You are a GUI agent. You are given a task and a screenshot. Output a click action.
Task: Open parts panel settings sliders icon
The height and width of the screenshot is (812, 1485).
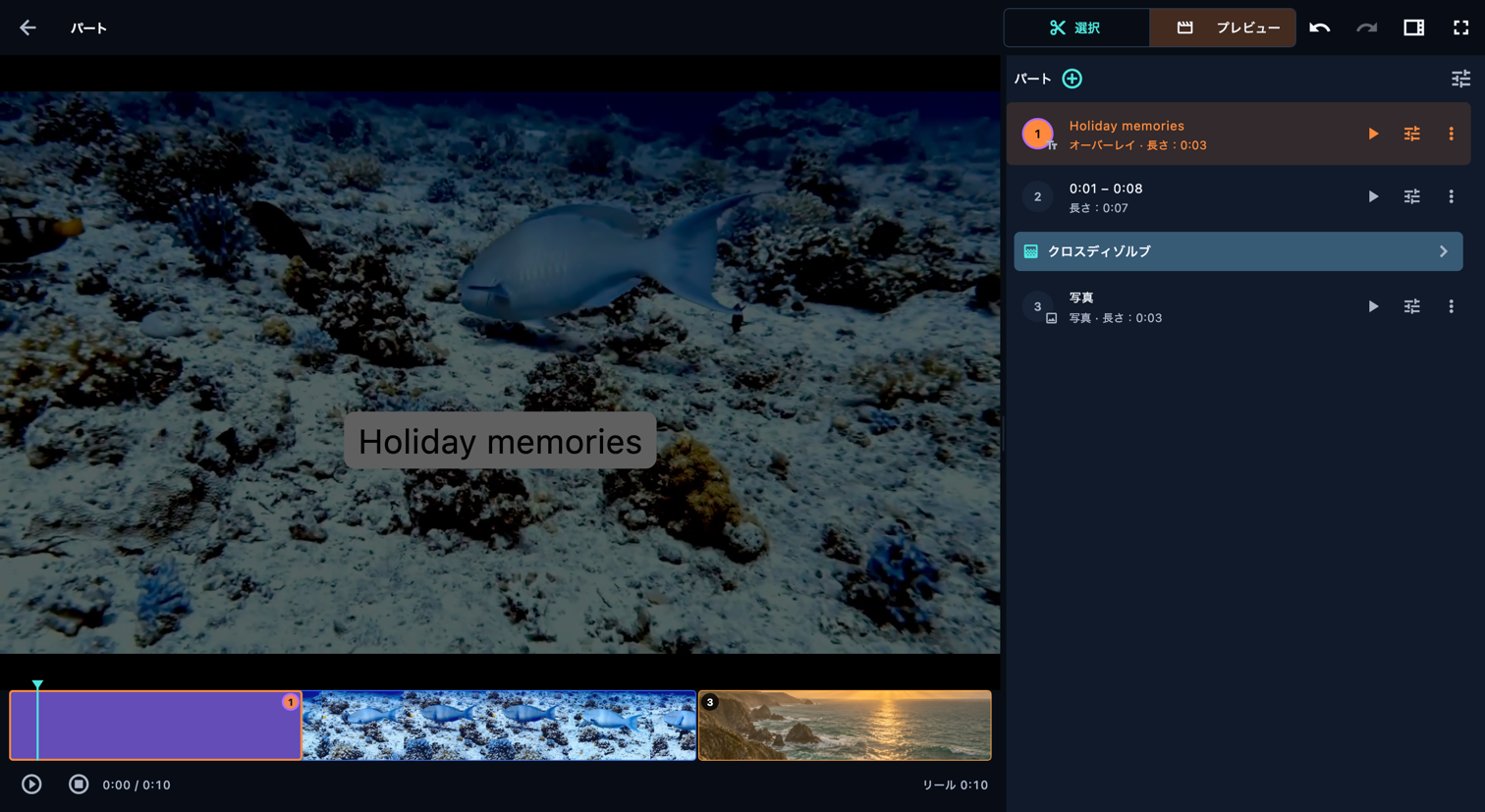click(x=1461, y=79)
